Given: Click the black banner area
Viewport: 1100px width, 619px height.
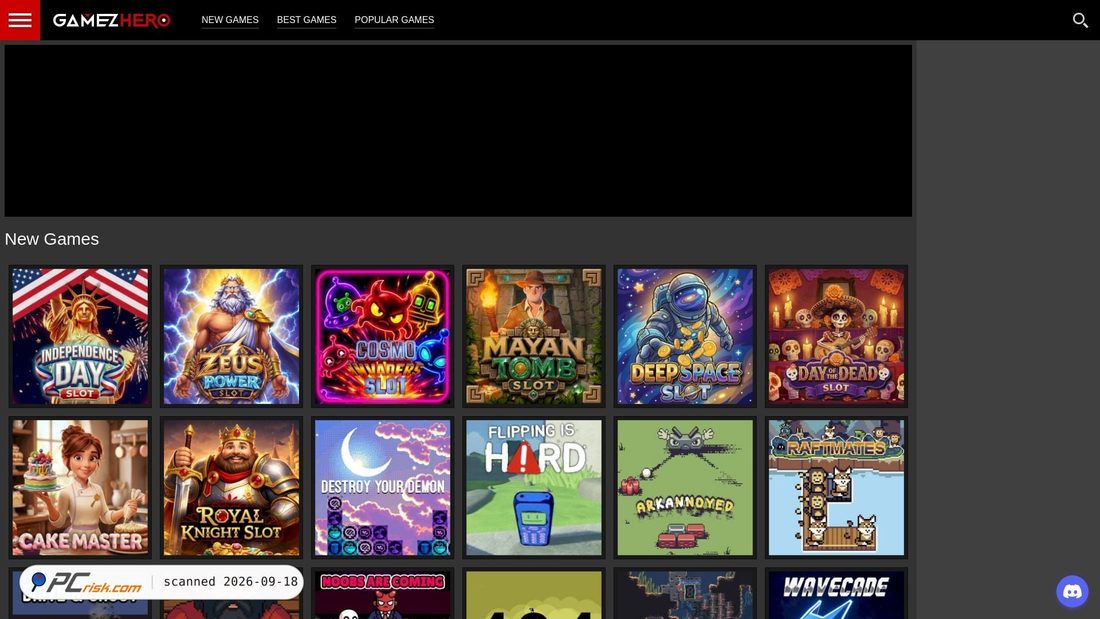Looking at the screenshot, I should pos(458,131).
